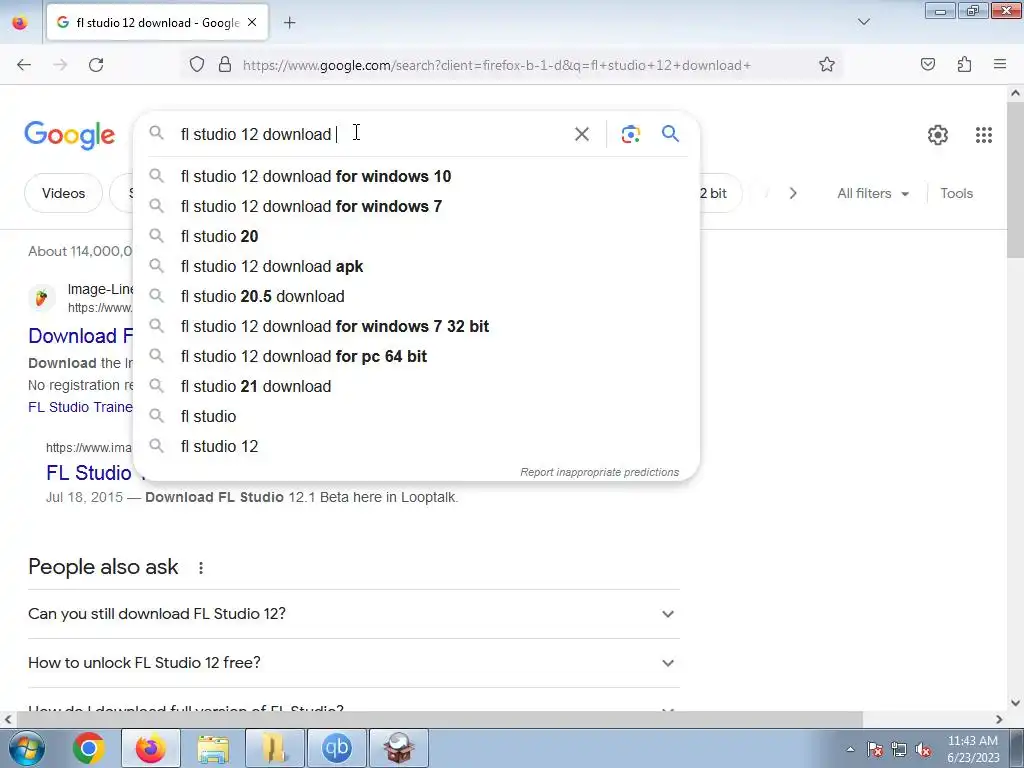Viewport: 1024px width, 768px height.
Task: Open the Firefox hamburger application menu
Action: tap(1000, 65)
